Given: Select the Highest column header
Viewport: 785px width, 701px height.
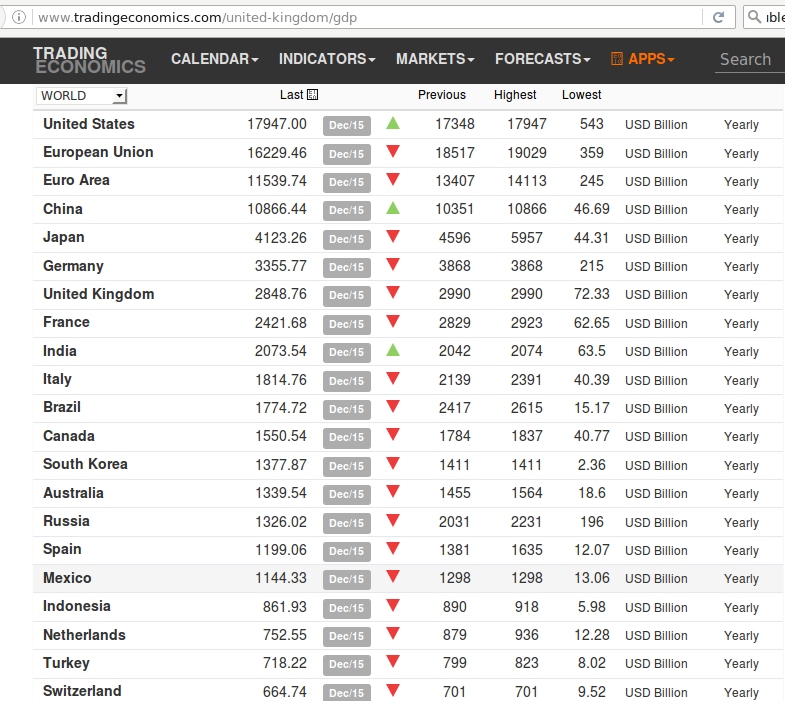Looking at the screenshot, I should coord(515,95).
